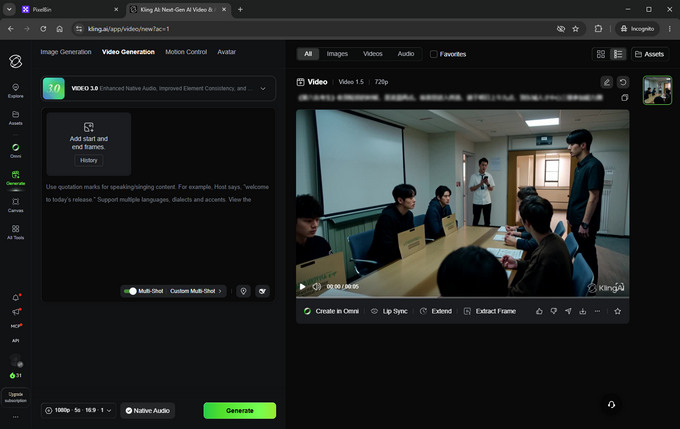Expand the VIDEO 3.0 model selector
Viewport: 680px width, 429px height.
158,88
